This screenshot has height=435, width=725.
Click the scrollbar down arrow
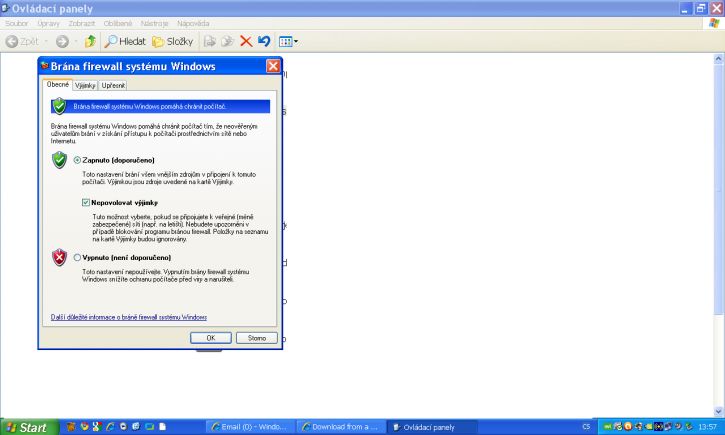pyautogui.click(x=718, y=411)
